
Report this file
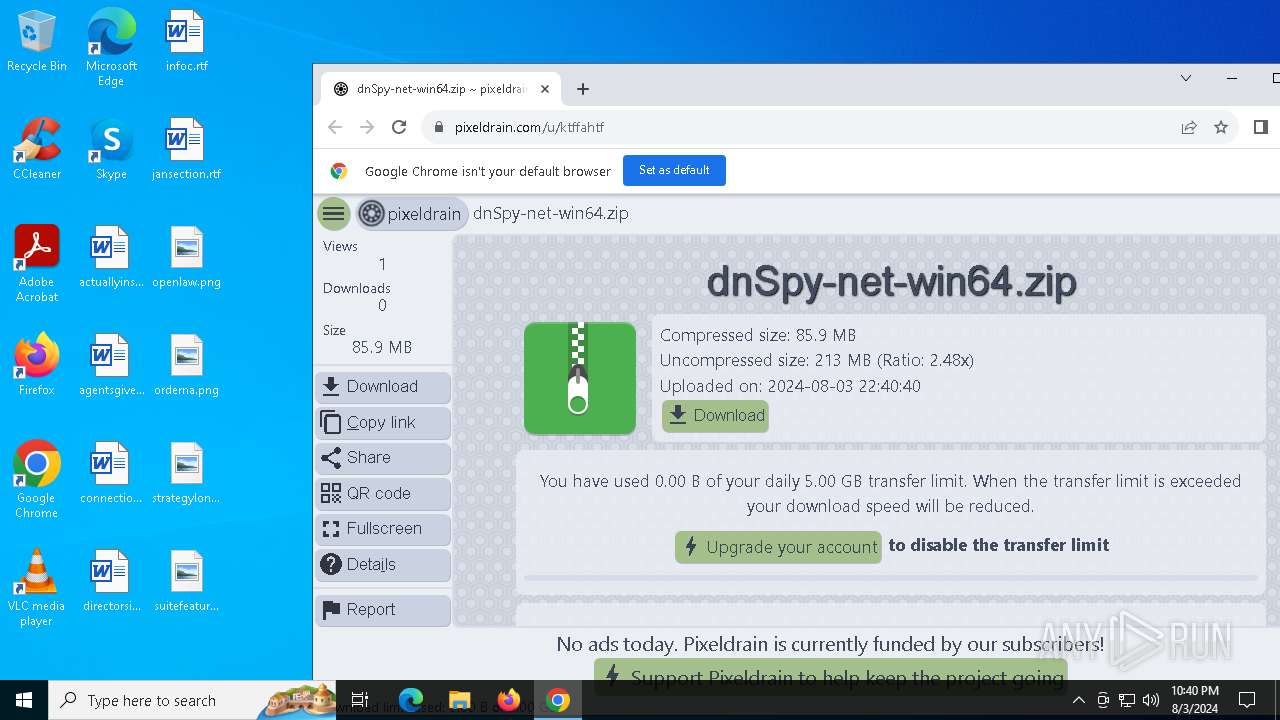tap(383, 609)
